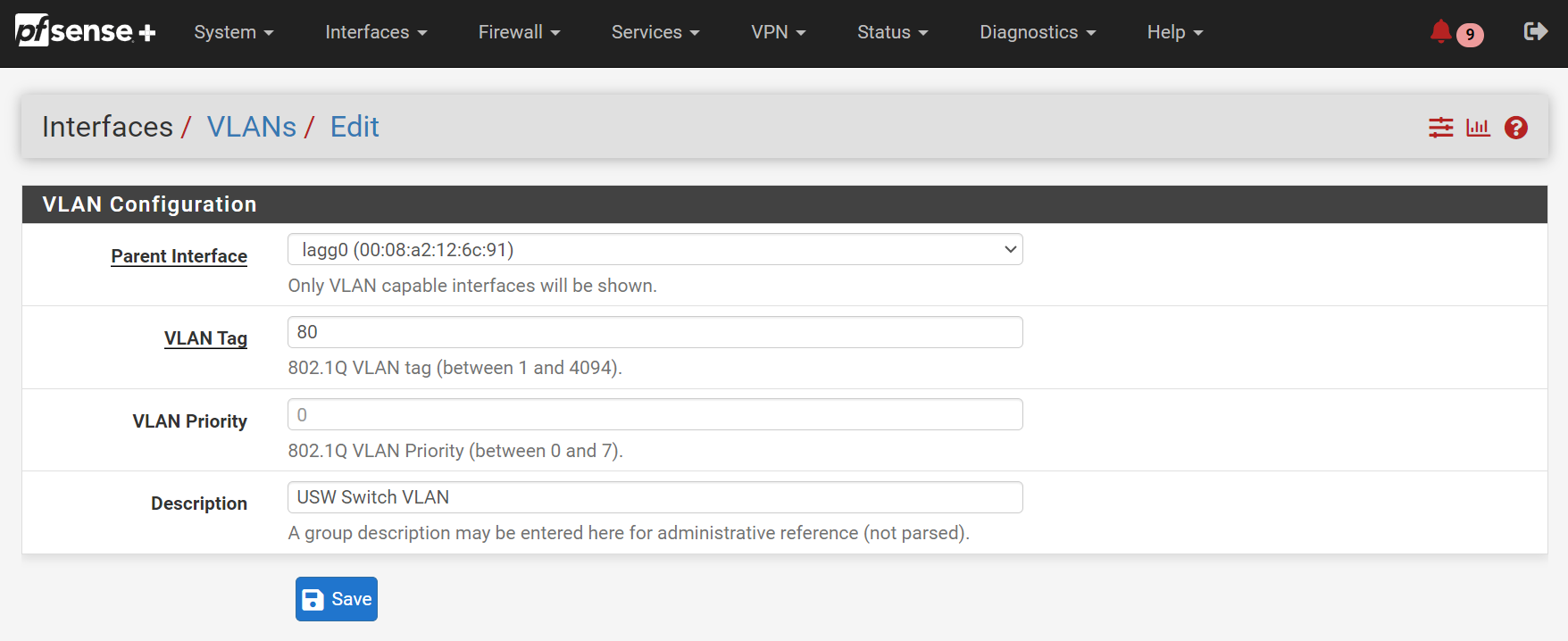Open the red help question mark icon
Screen dimensions: 1568x641
1515,128
